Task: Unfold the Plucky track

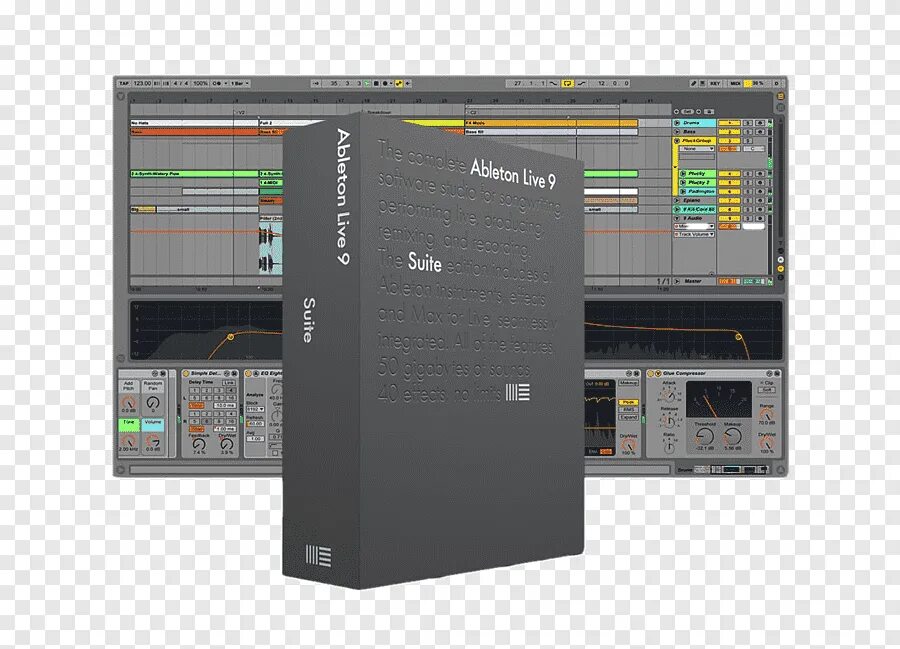Action: 682,173
